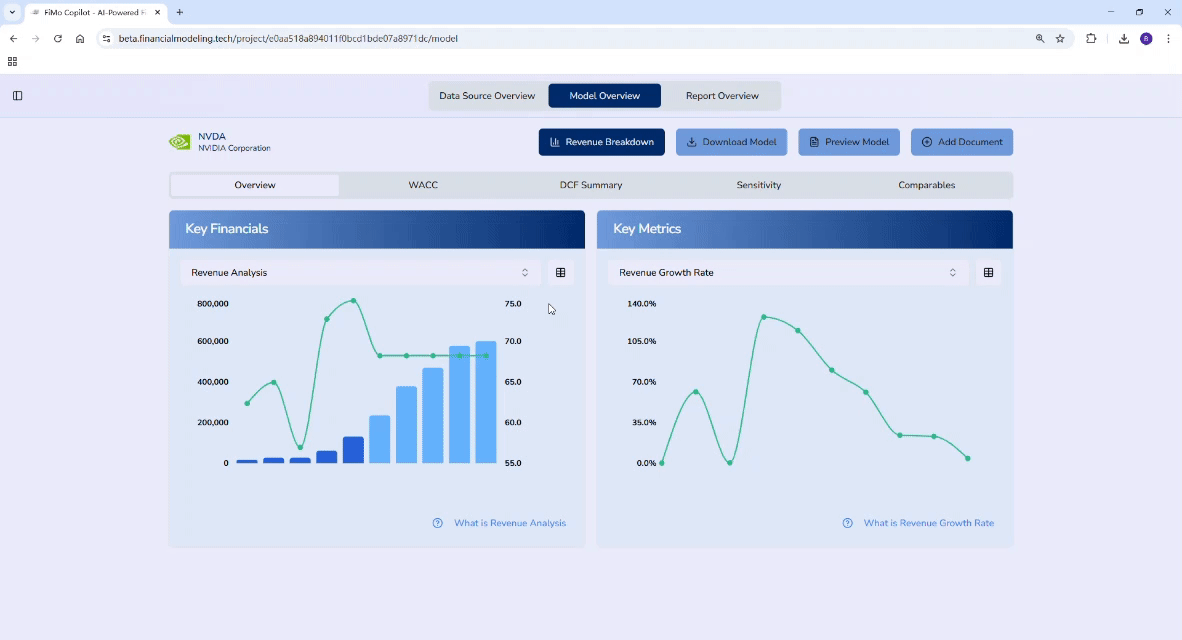The width and height of the screenshot is (1182, 640).
Task: Switch to the DCF Summary tab
Action: point(591,185)
